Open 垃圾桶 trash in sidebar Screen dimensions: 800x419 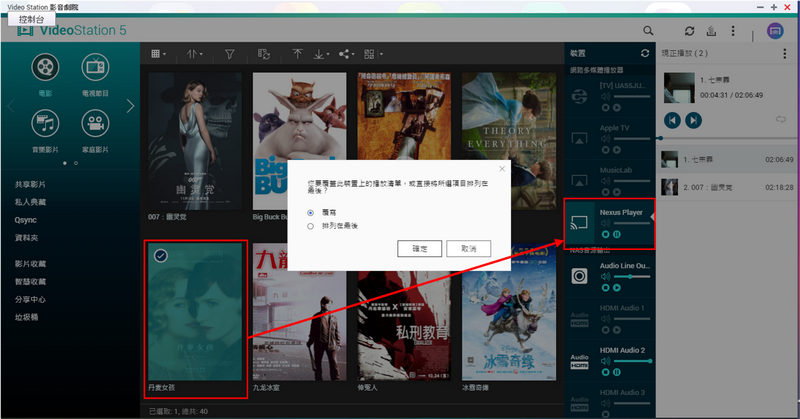(26, 317)
